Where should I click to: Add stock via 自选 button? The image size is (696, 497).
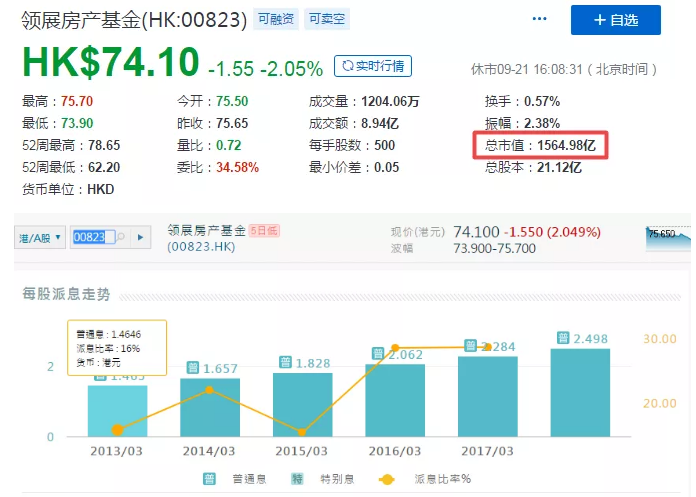pos(616,20)
